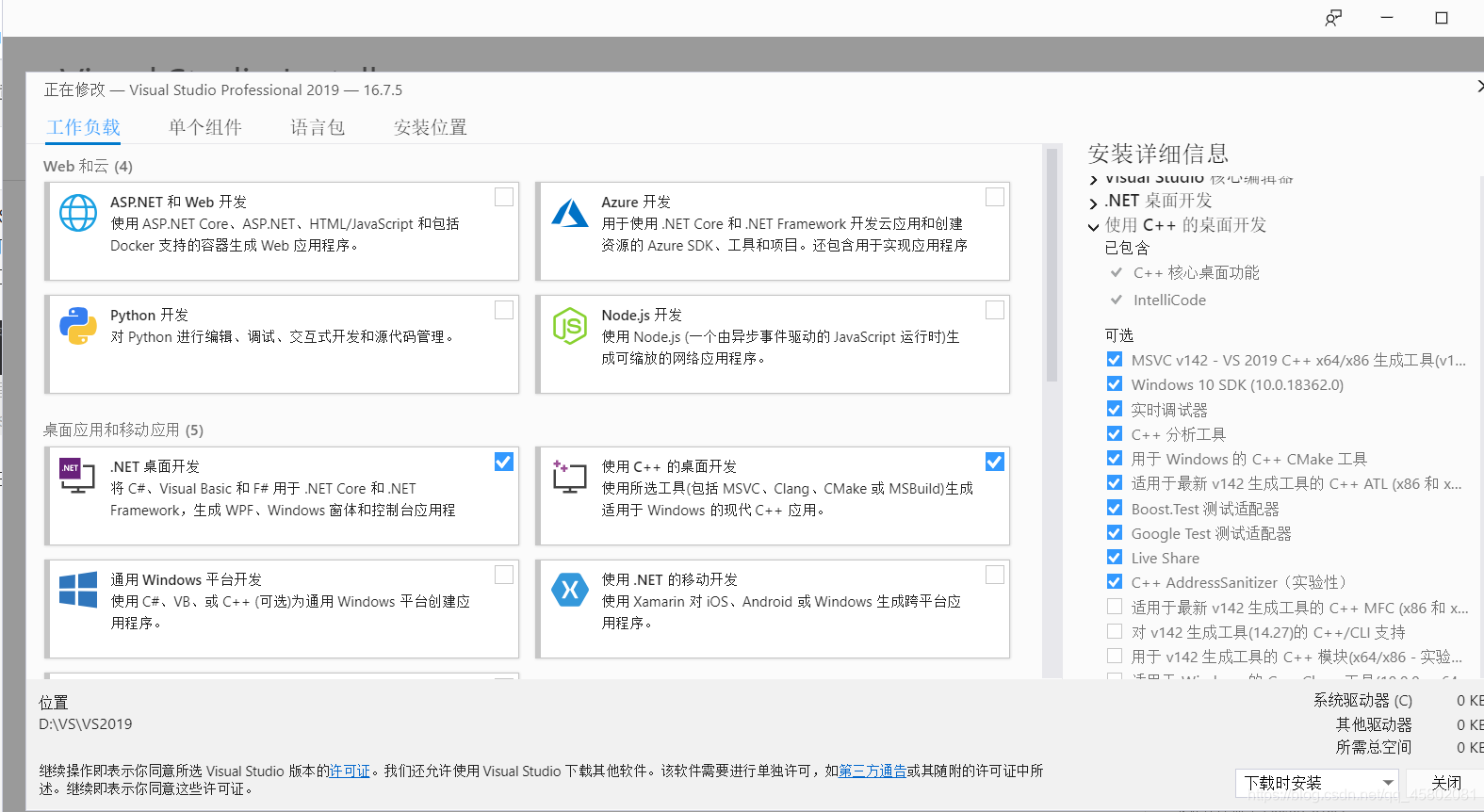This screenshot has width=1484, height=812.
Task: Click the 关闭 button
Action: pos(1445,783)
